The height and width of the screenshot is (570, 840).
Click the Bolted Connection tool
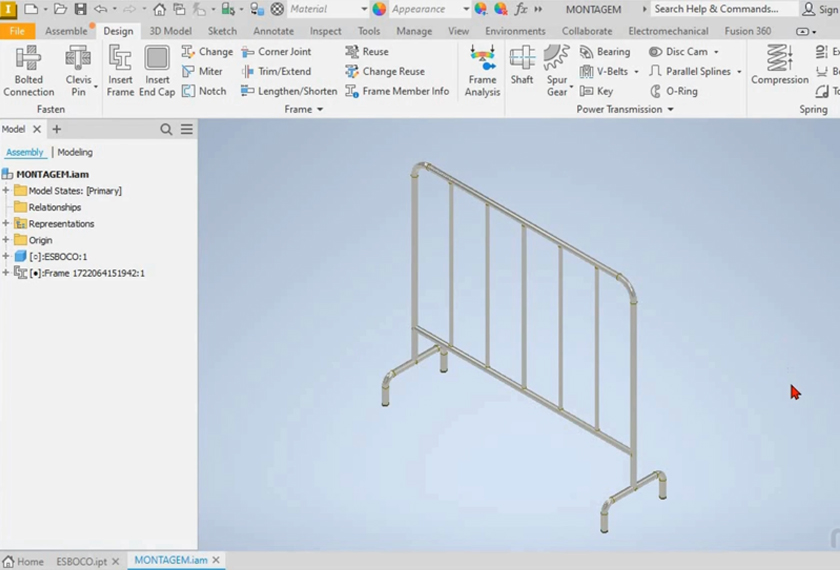[x=28, y=71]
